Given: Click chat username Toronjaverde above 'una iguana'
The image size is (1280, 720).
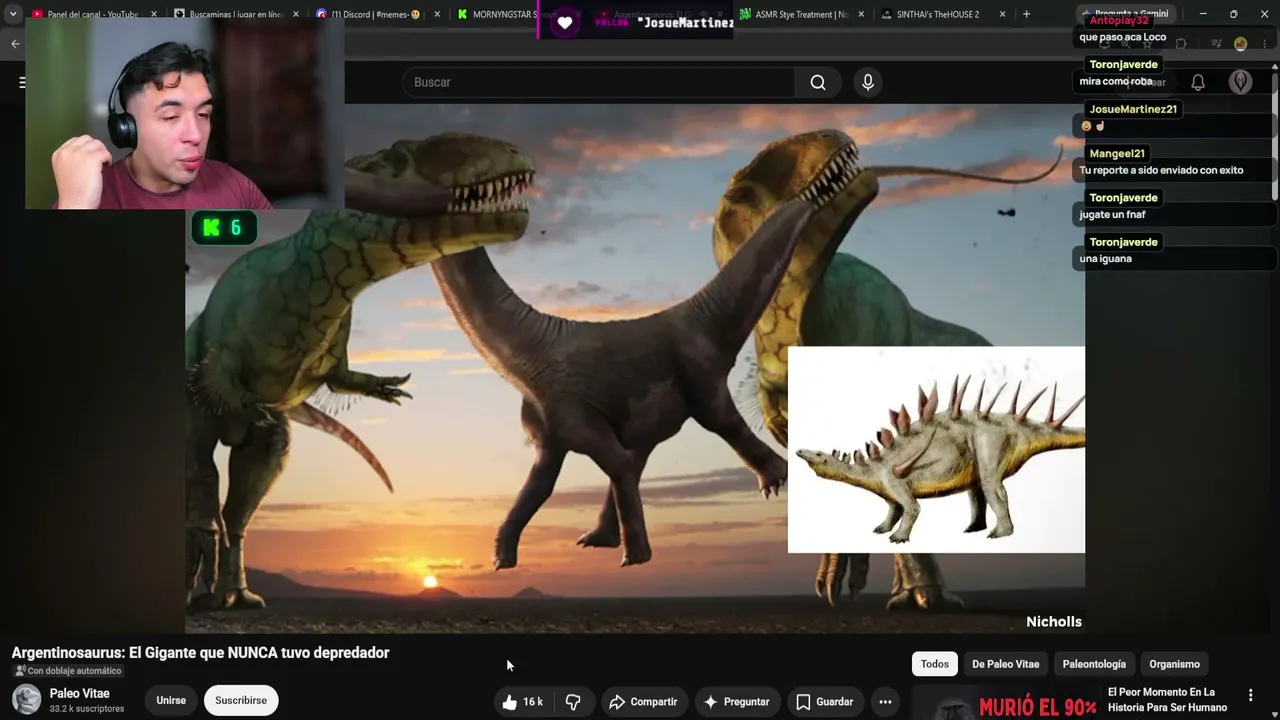Looking at the screenshot, I should (1123, 242).
